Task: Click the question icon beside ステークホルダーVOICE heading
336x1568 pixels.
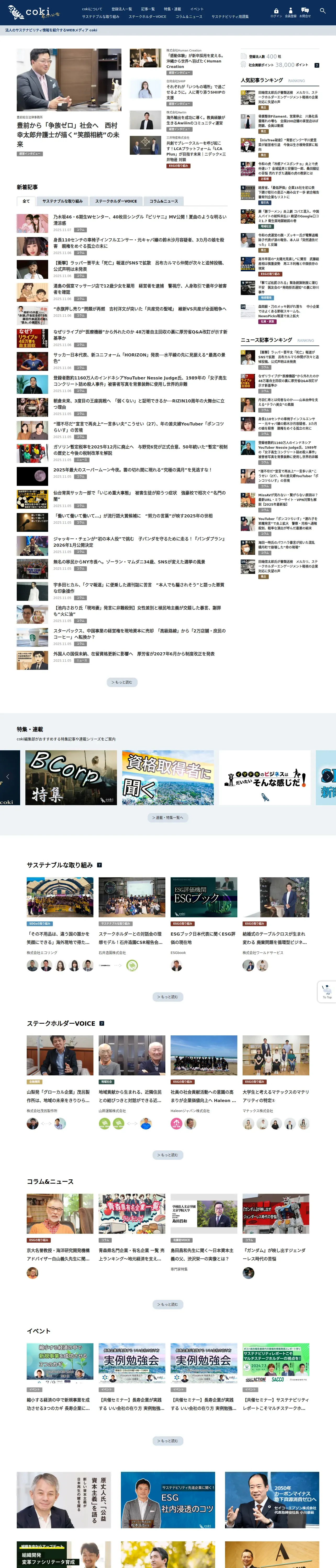Action: point(102,1023)
